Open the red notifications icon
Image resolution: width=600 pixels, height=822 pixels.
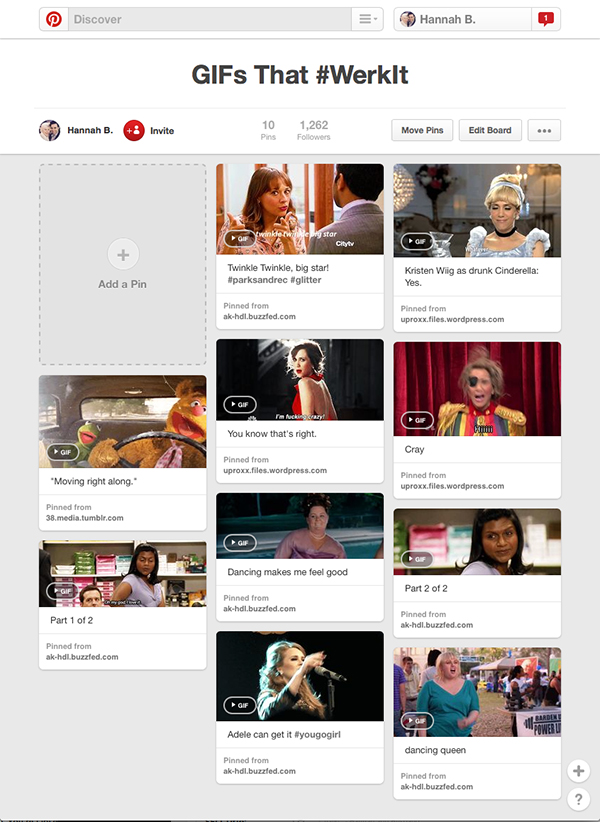pos(546,19)
